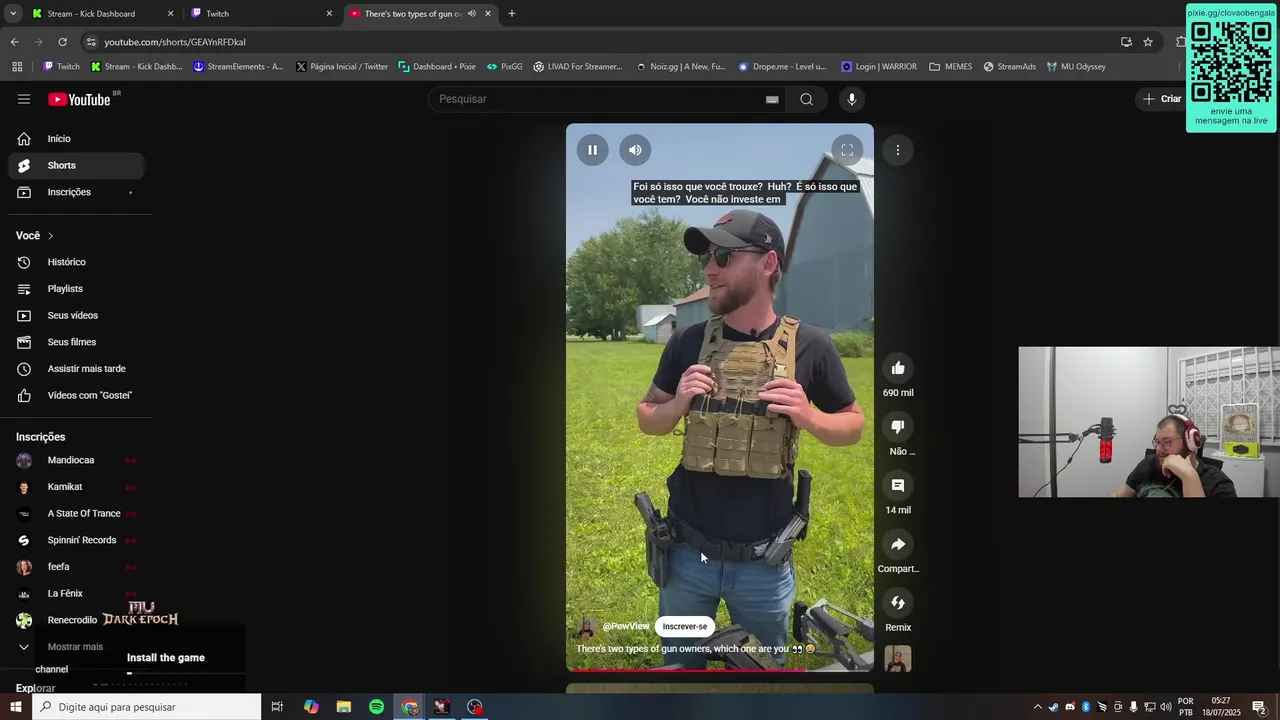The width and height of the screenshot is (1280, 720).
Task: Open the Chrome apps grid shortcut
Action: click(x=17, y=67)
